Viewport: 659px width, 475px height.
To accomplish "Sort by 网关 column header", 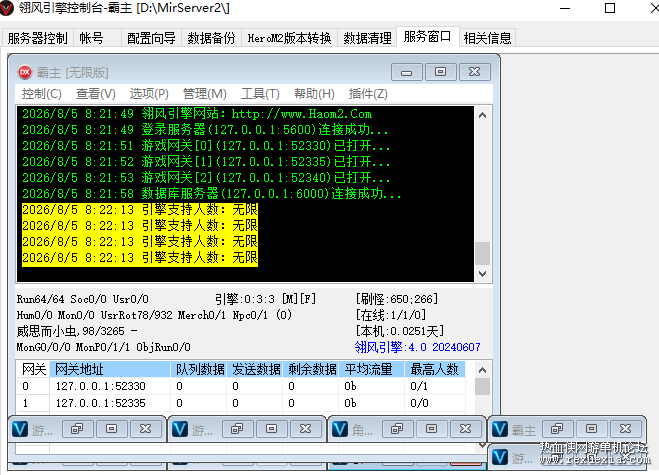I will click(x=34, y=369).
